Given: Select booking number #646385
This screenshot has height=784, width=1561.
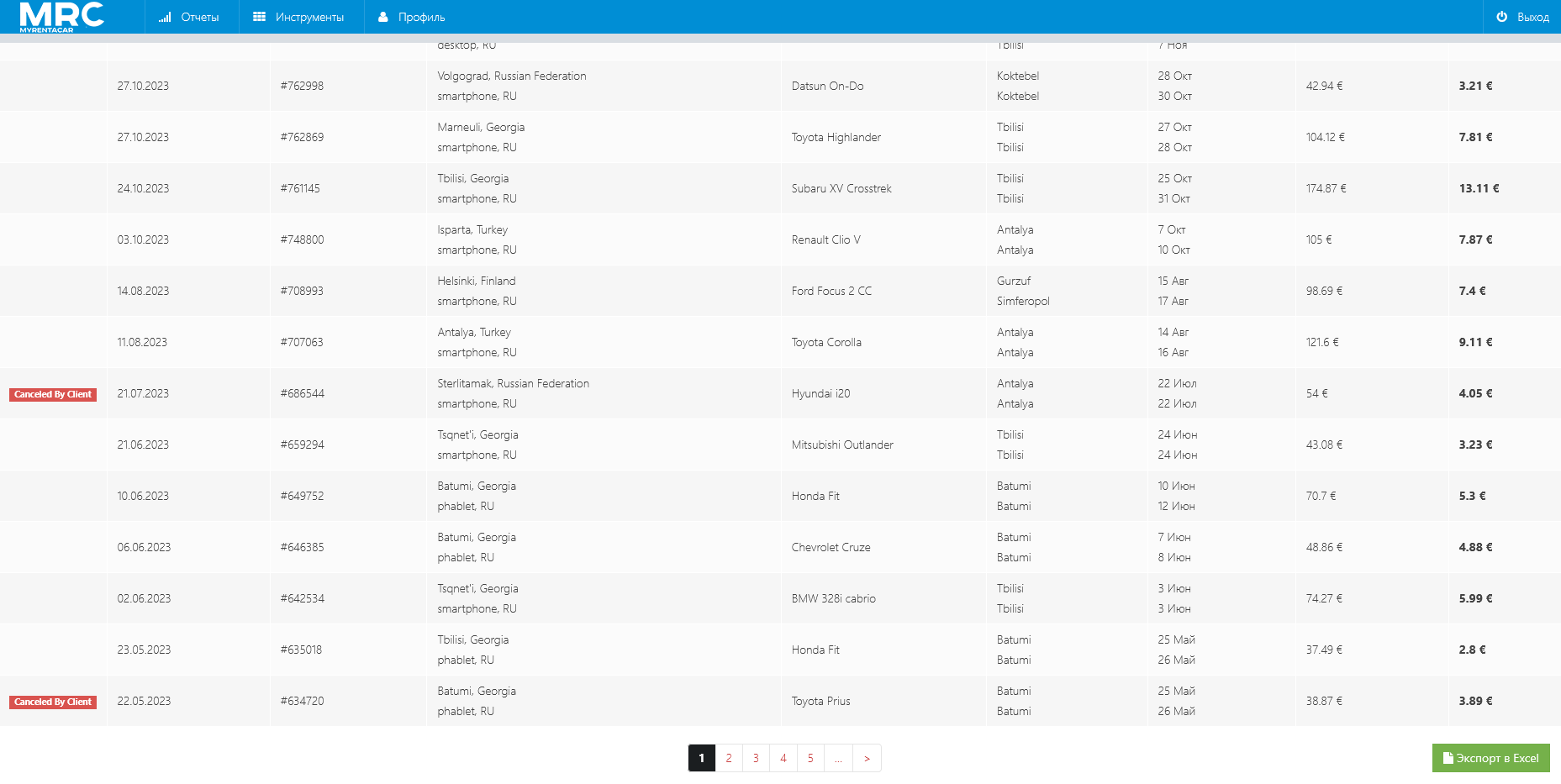Looking at the screenshot, I should click(x=302, y=547).
